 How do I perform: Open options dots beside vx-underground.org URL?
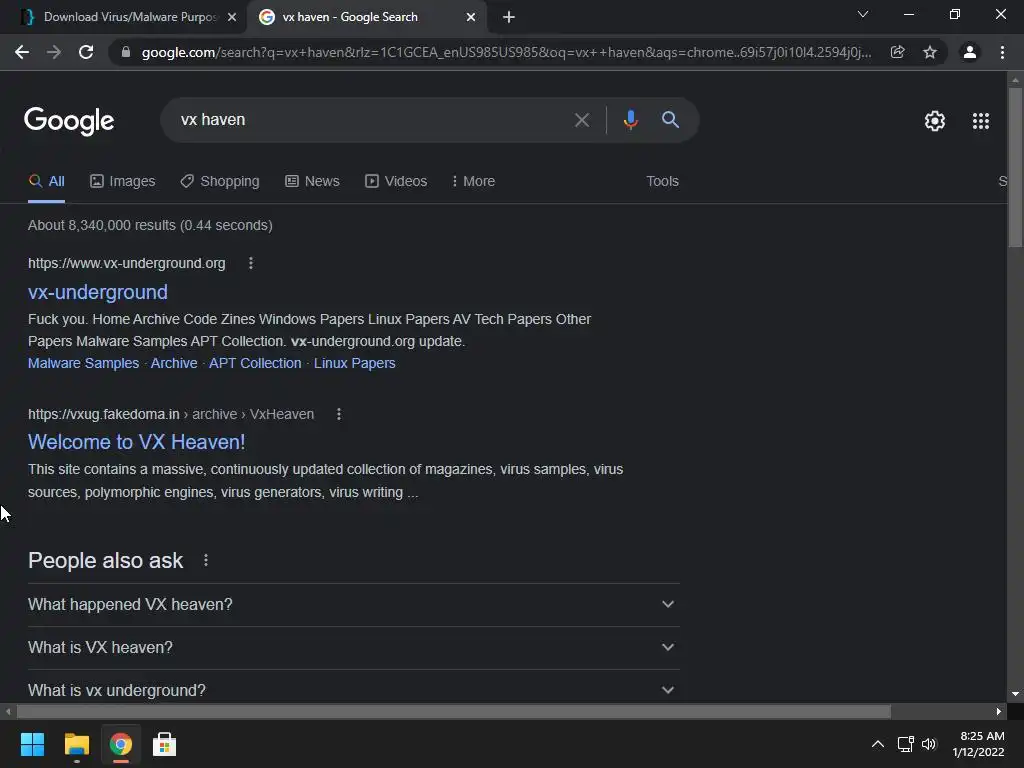[251, 263]
